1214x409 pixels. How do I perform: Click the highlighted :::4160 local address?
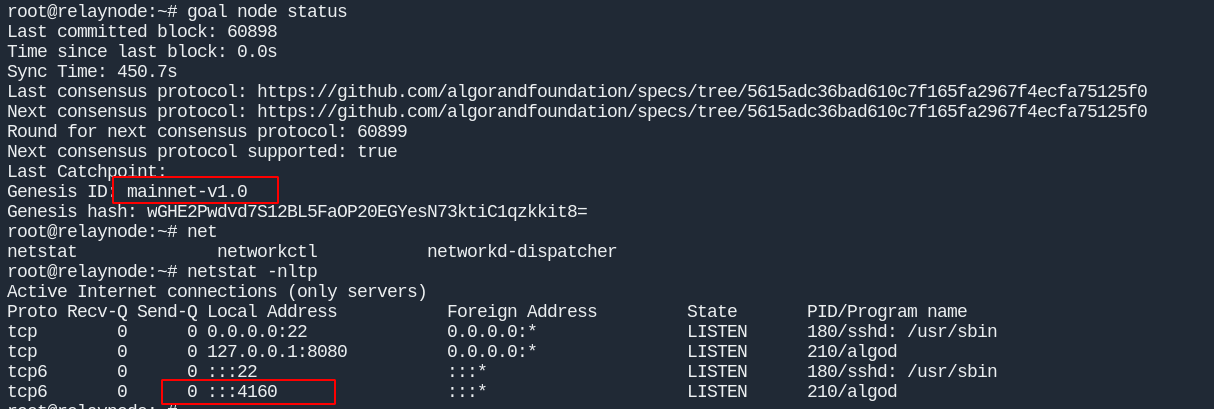[242, 392]
